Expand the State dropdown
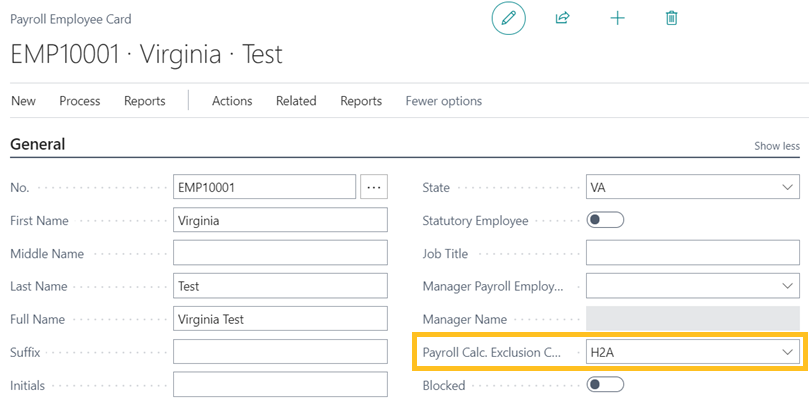The width and height of the screenshot is (809, 399). click(x=787, y=187)
